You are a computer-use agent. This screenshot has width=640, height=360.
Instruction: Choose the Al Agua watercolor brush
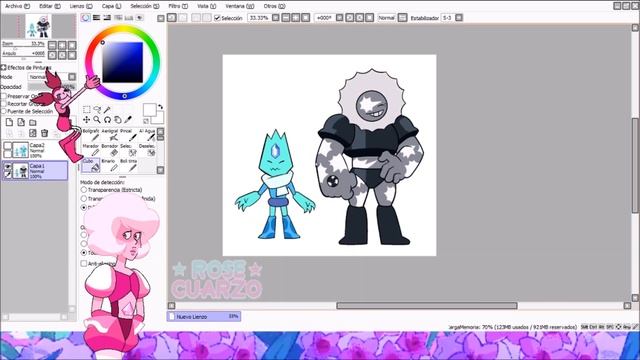[147, 135]
